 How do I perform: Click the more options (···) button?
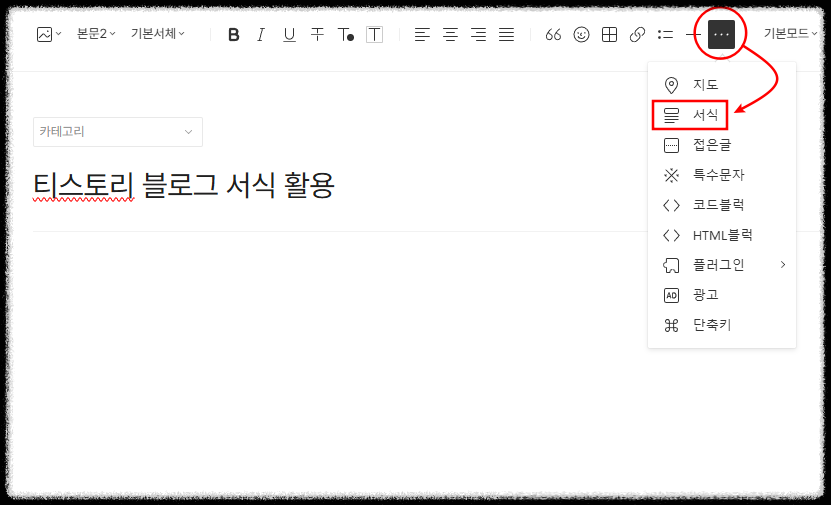pyautogui.click(x=721, y=34)
